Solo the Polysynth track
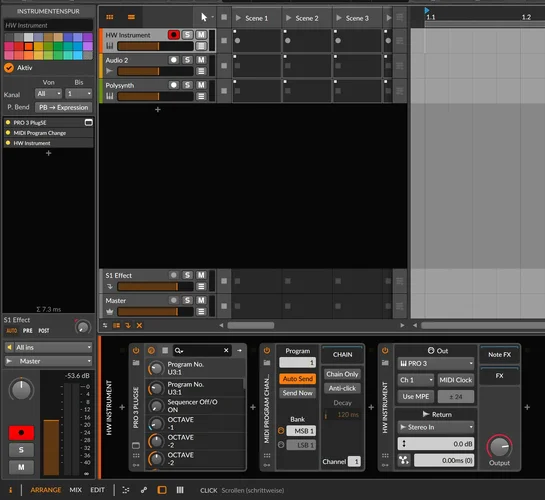Viewport: 545px width, 500px height. tap(187, 85)
